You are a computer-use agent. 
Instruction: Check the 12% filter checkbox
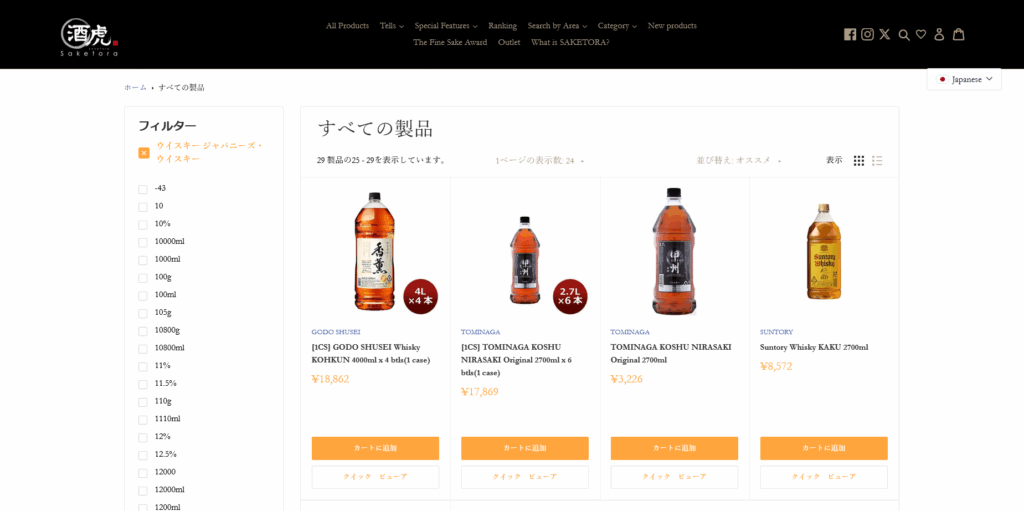142,437
